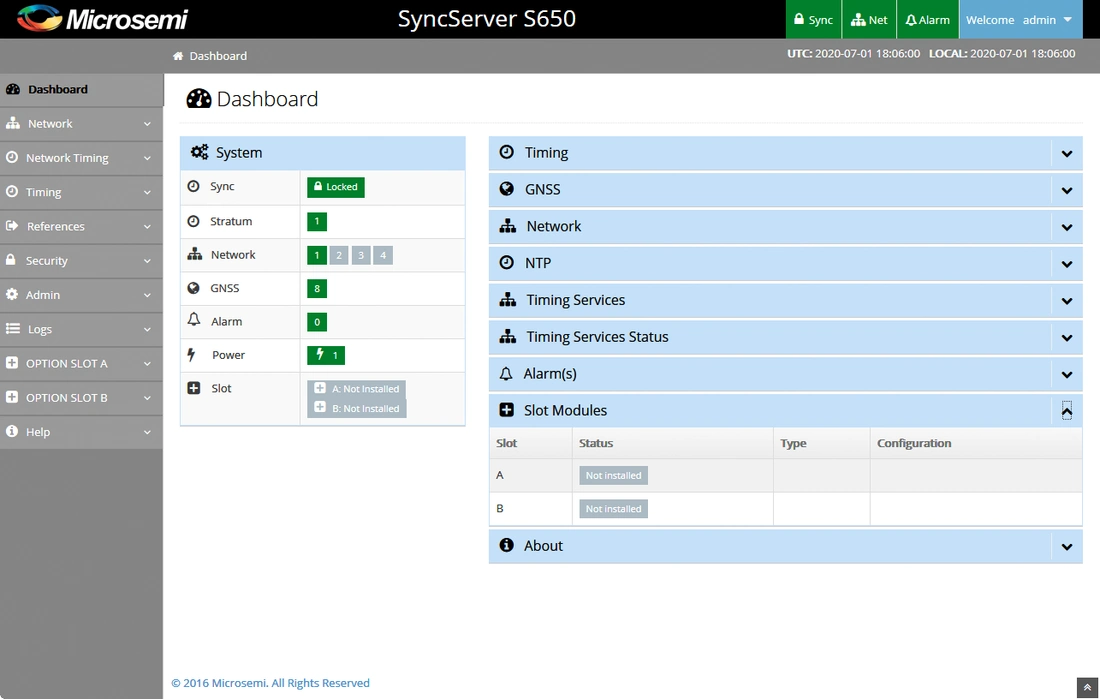Click the clock icon in the NTP panel header

(x=507, y=262)
